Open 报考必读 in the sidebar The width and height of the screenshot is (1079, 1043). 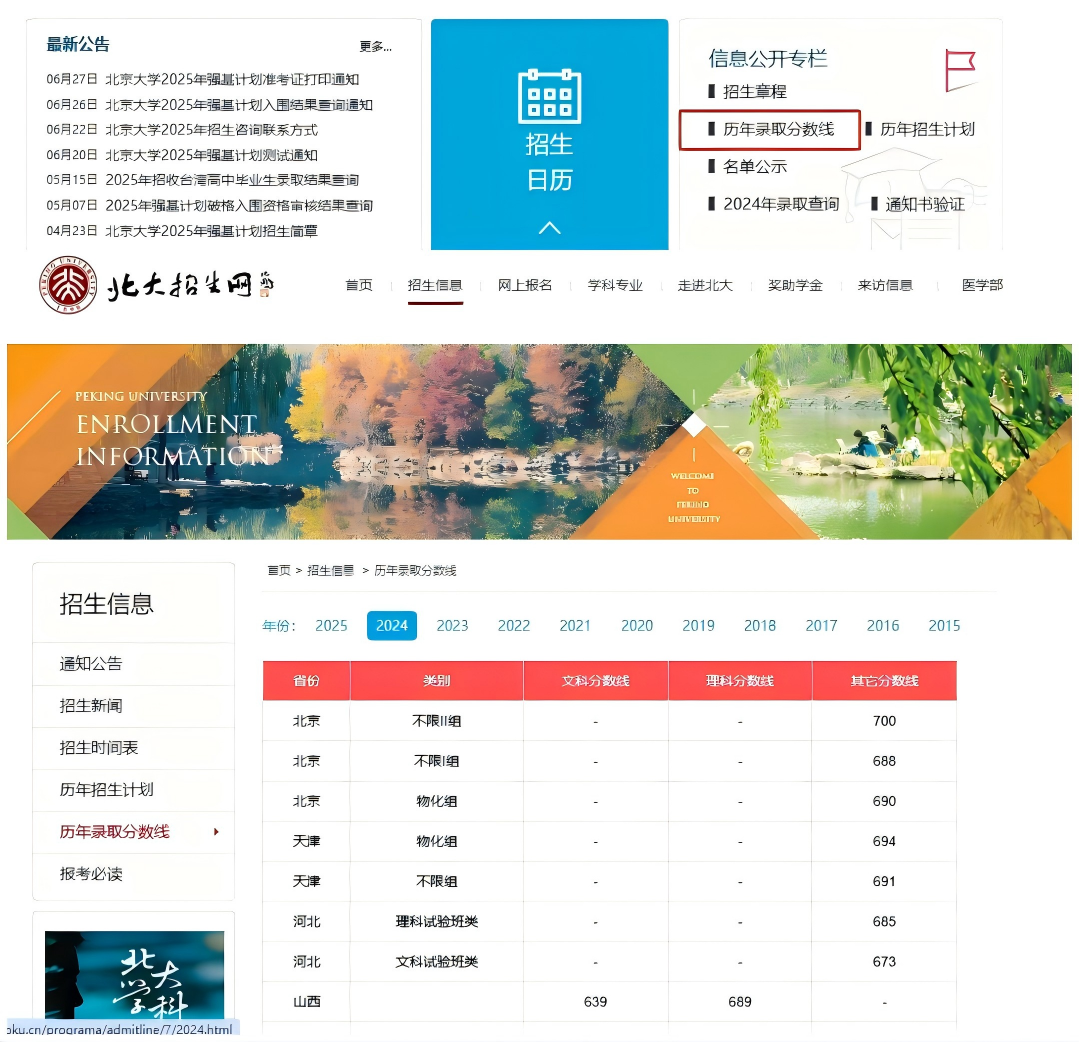(91, 874)
